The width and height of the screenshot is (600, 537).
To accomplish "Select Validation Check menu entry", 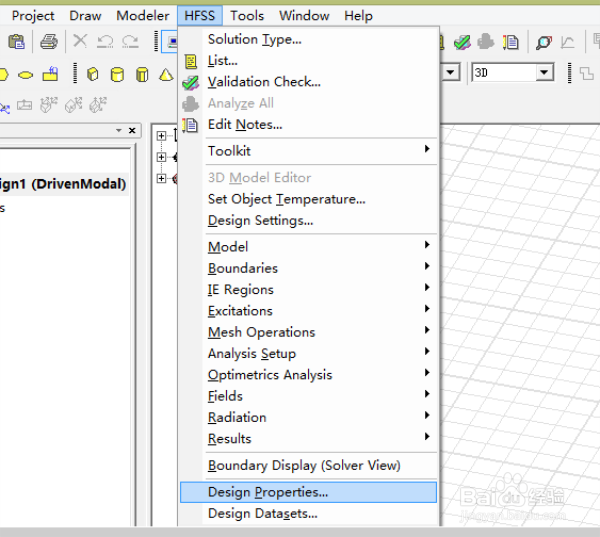I will [x=308, y=82].
